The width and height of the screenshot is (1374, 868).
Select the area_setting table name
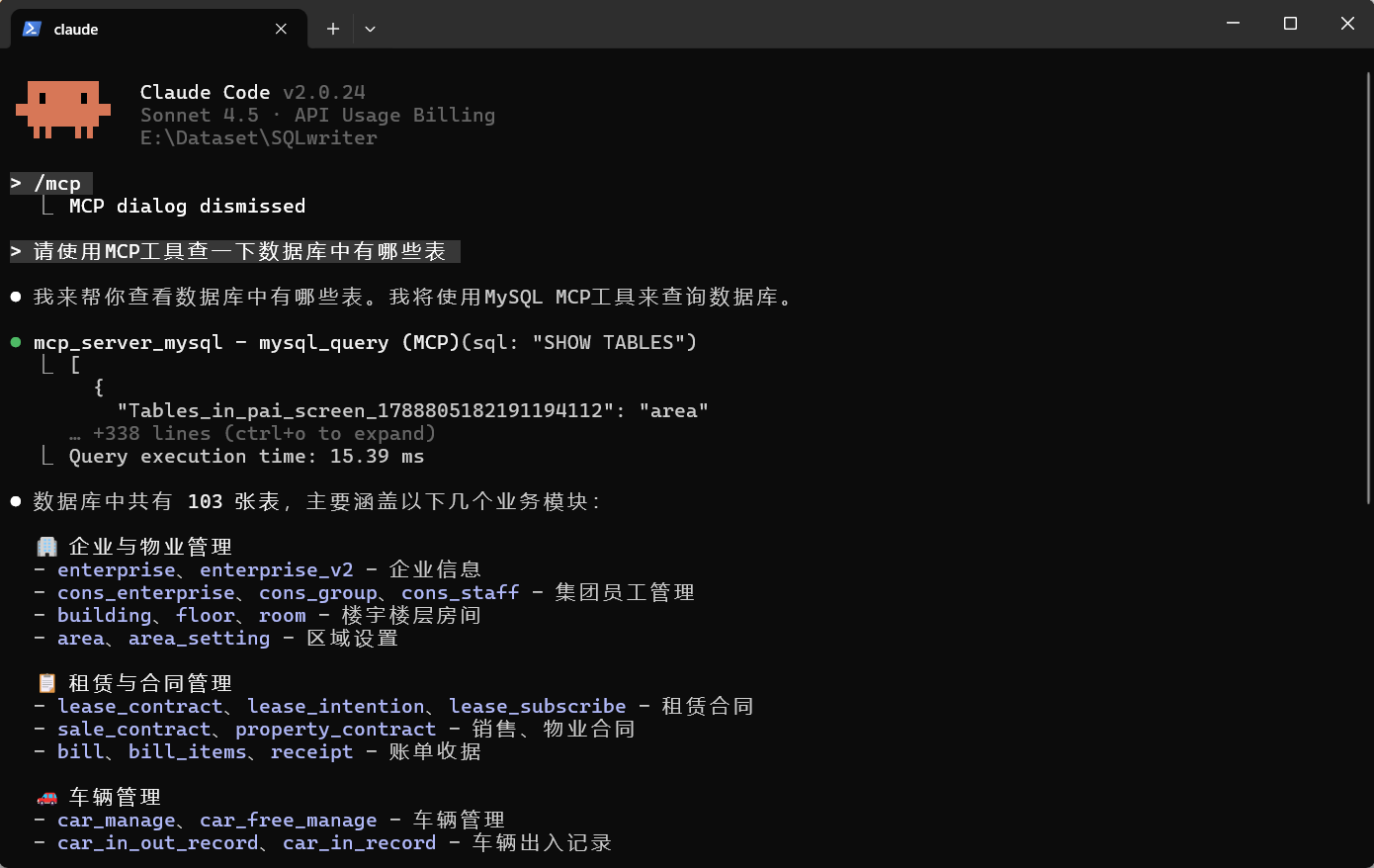(x=199, y=638)
